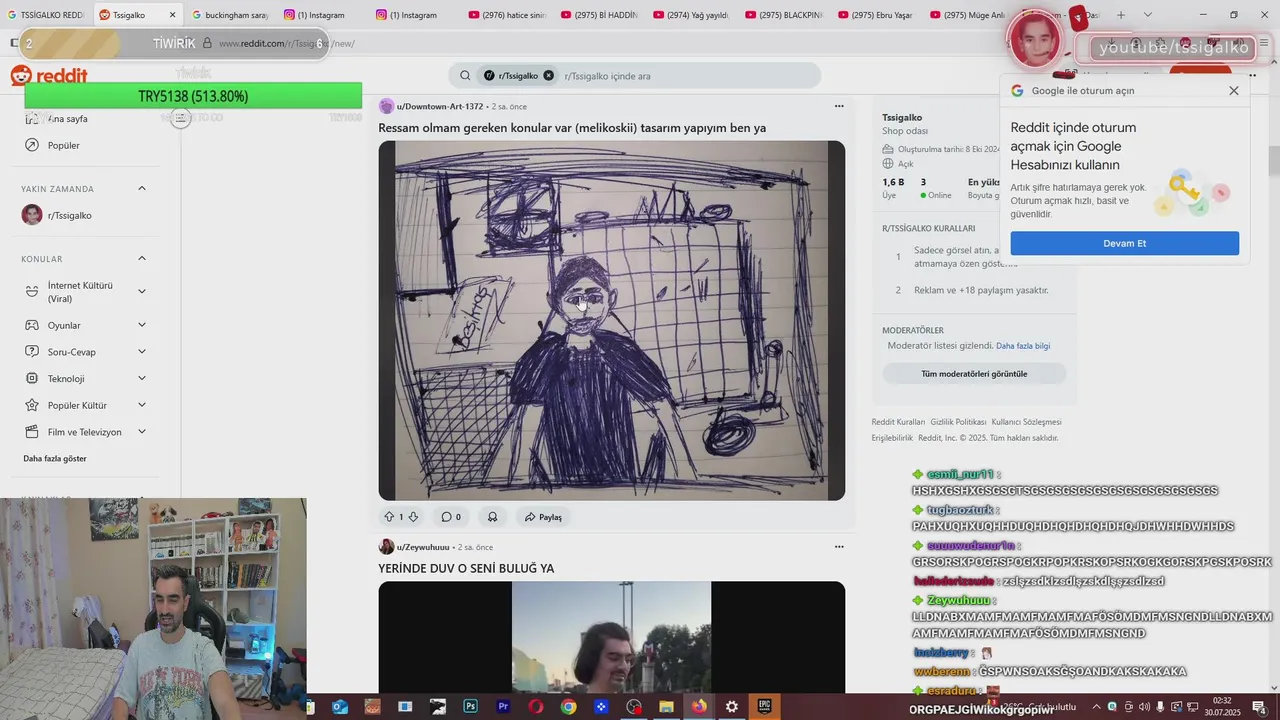The width and height of the screenshot is (1280, 720).
Task: Collapse the Yakın Zamanda section
Action: click(x=142, y=188)
